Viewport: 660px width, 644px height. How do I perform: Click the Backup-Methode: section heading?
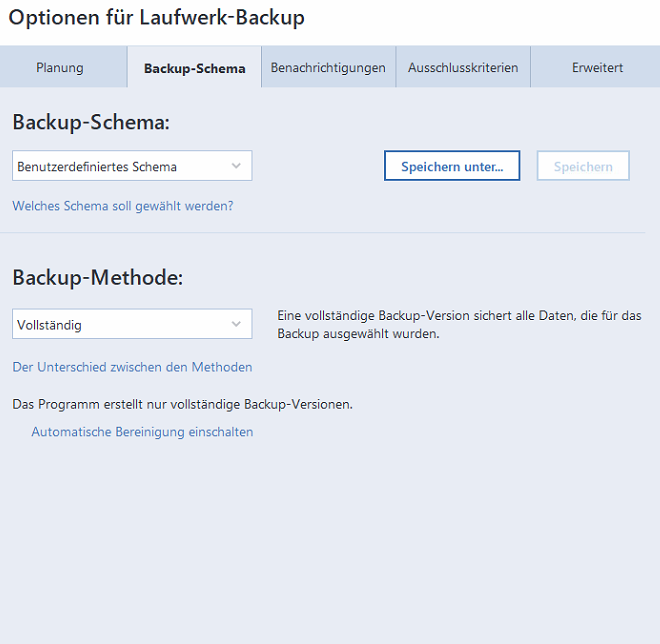[98, 278]
